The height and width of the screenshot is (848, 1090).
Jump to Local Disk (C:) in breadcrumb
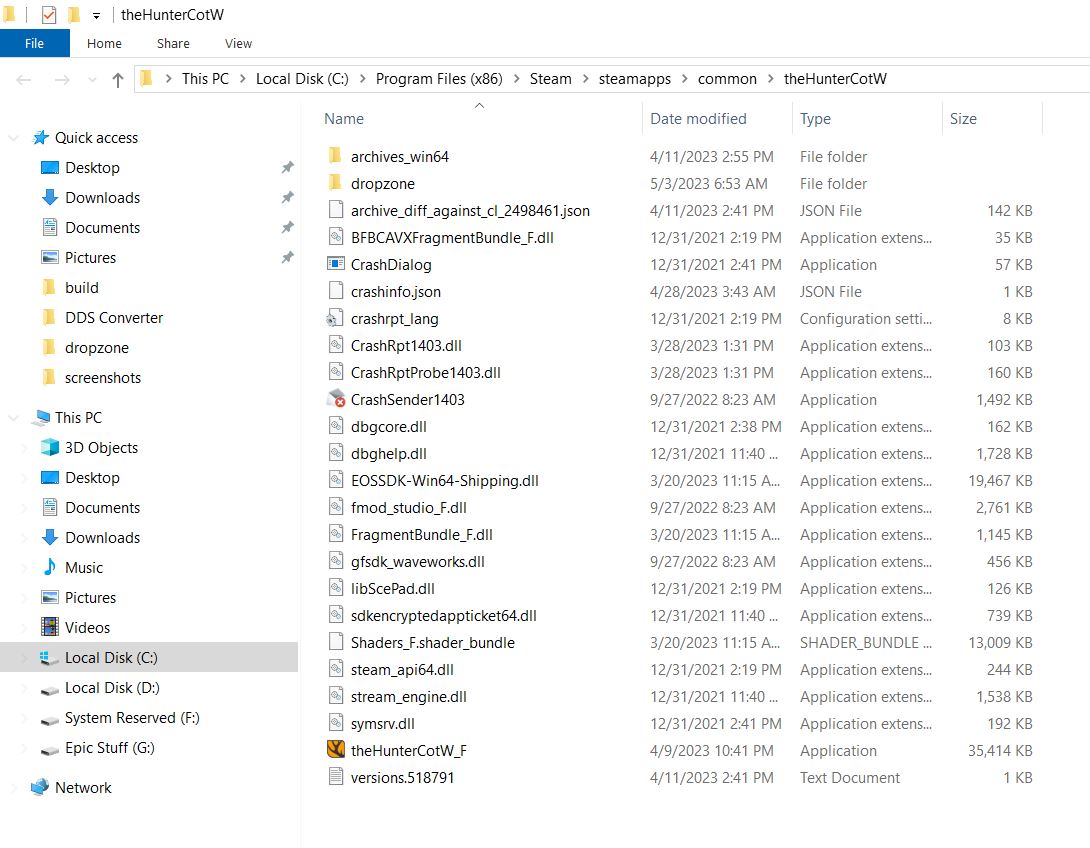pyautogui.click(x=302, y=79)
